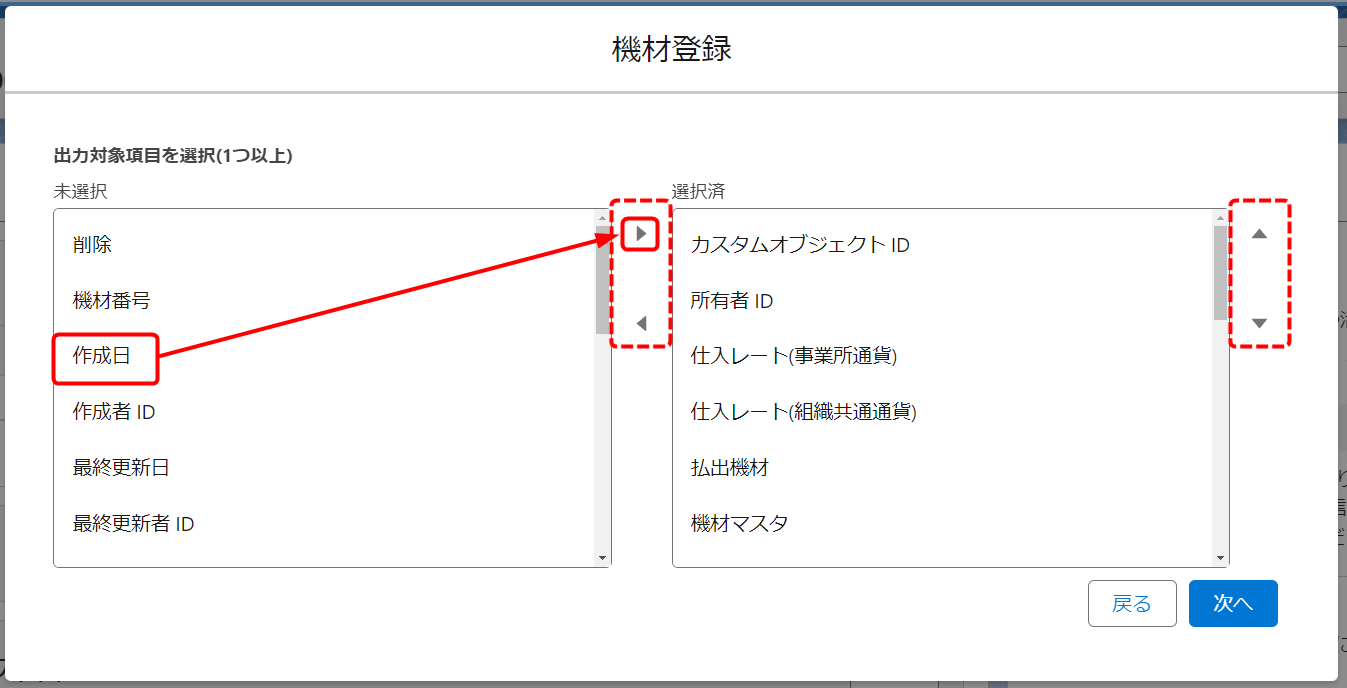
Task: Select 削除 in the unselected list
Action: pos(92,244)
